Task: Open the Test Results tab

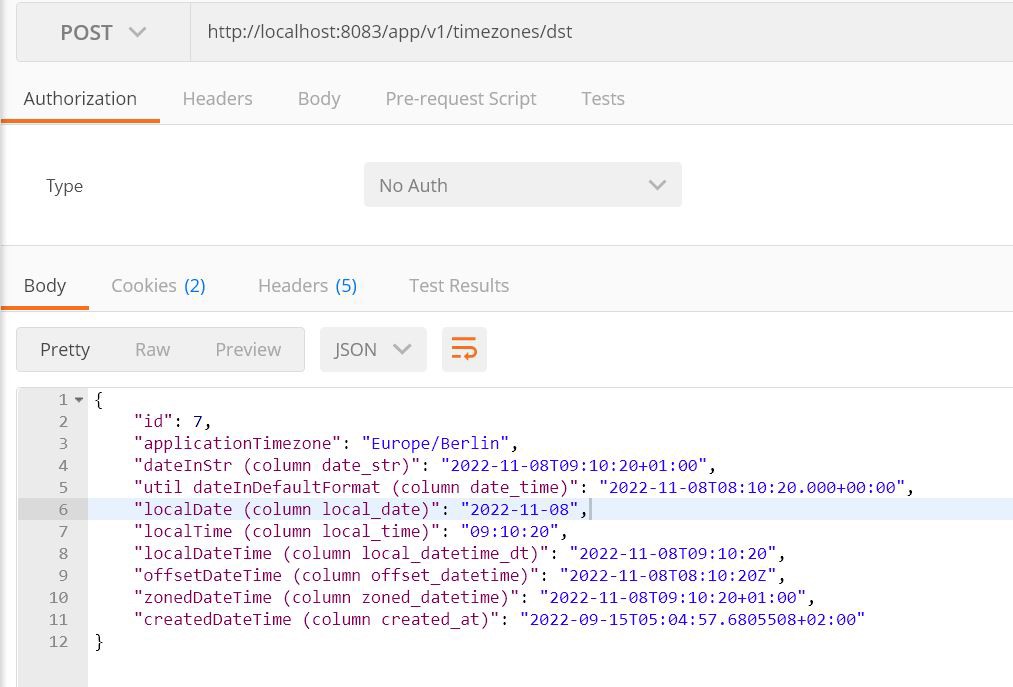Action: point(459,286)
